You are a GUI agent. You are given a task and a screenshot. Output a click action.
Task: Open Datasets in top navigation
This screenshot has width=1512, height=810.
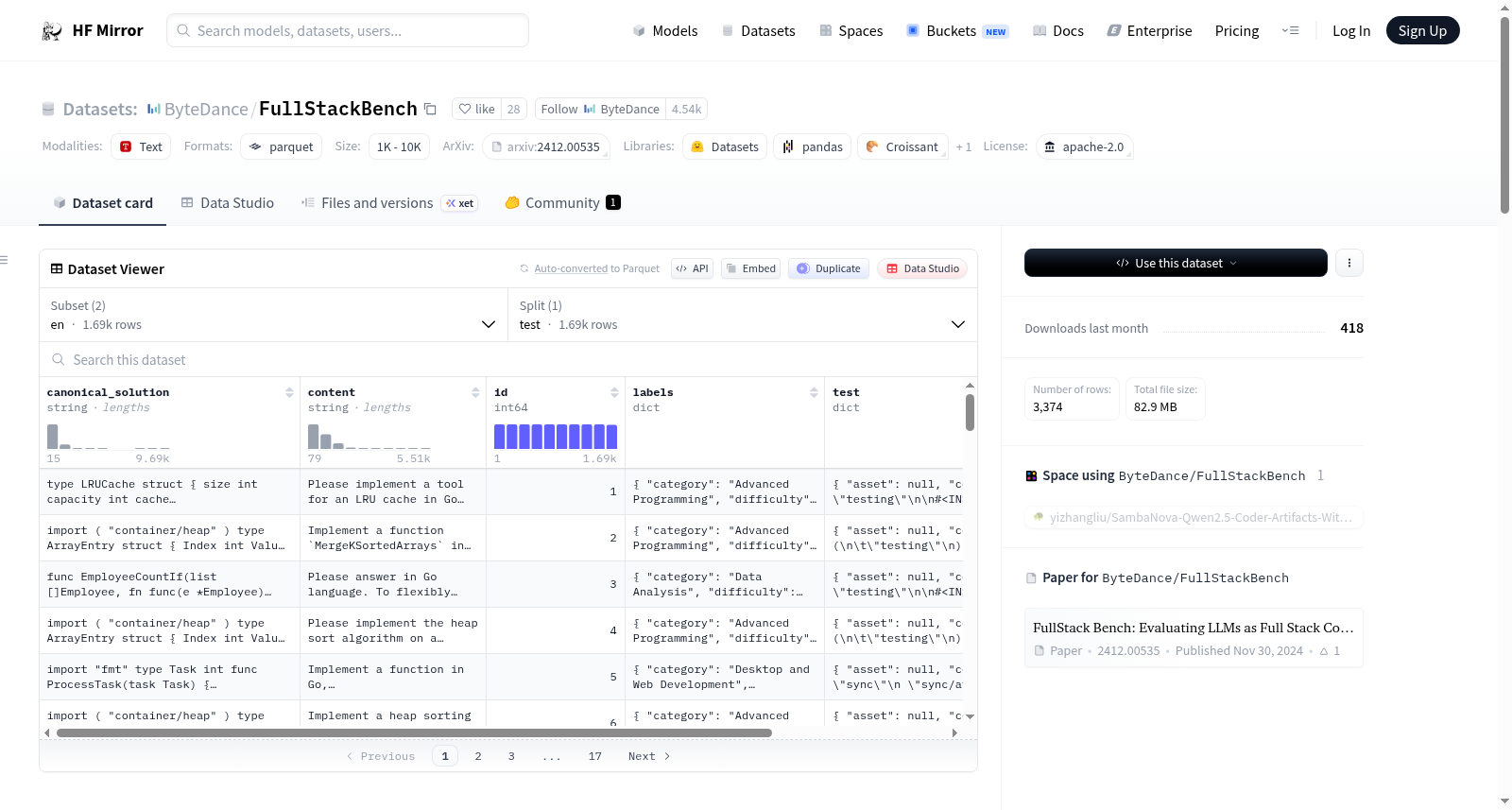pyautogui.click(x=758, y=31)
